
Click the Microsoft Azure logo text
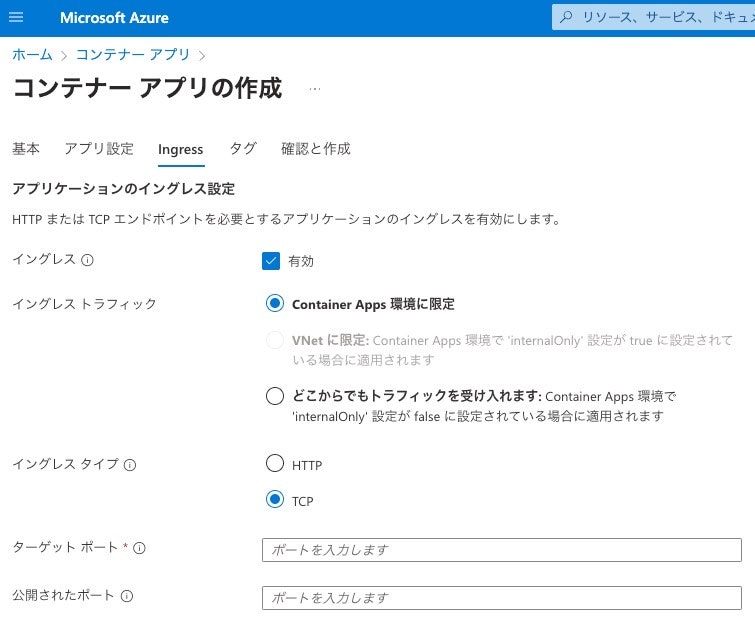[114, 18]
